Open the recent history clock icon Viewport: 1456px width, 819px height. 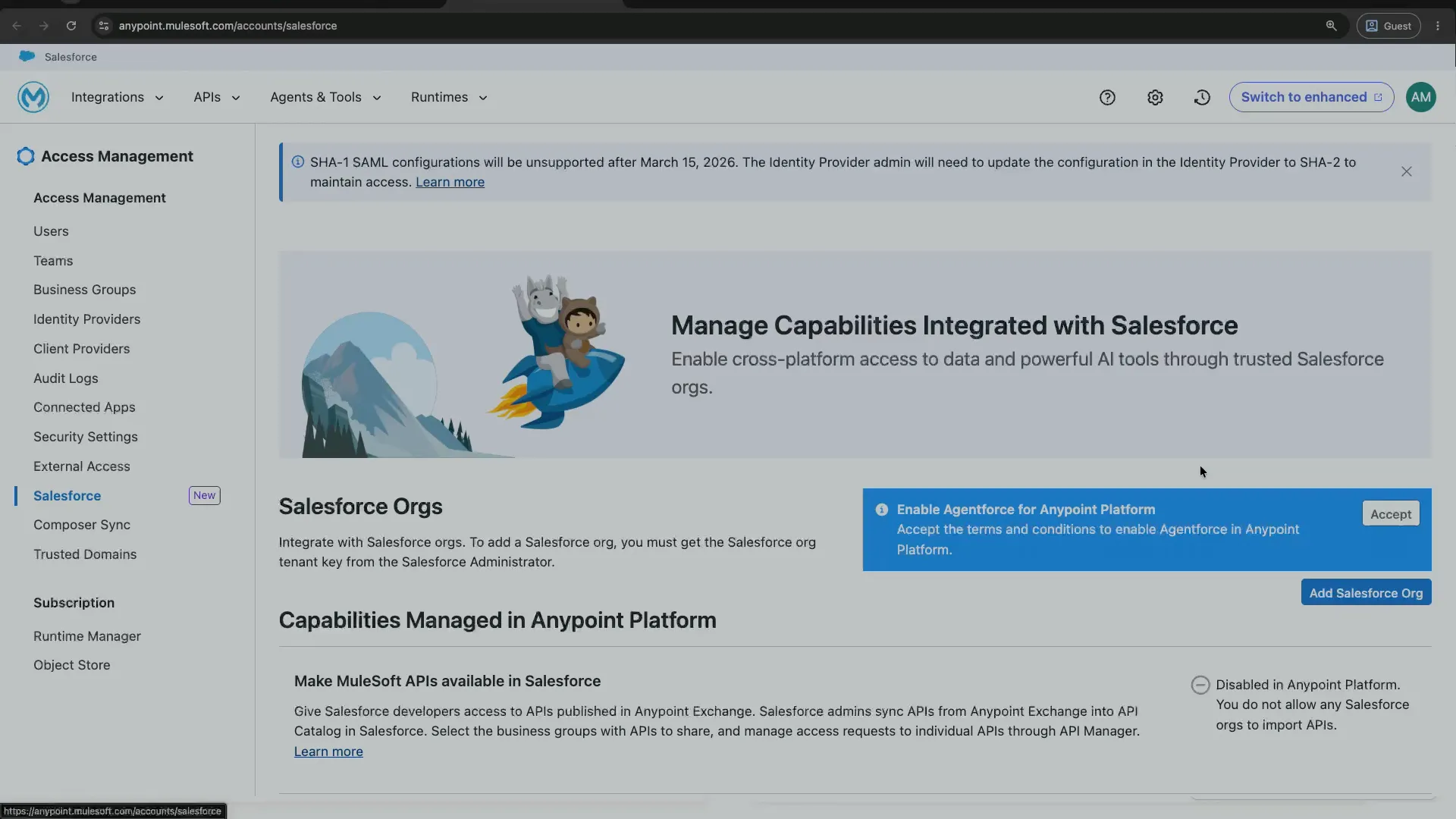coord(1202,97)
